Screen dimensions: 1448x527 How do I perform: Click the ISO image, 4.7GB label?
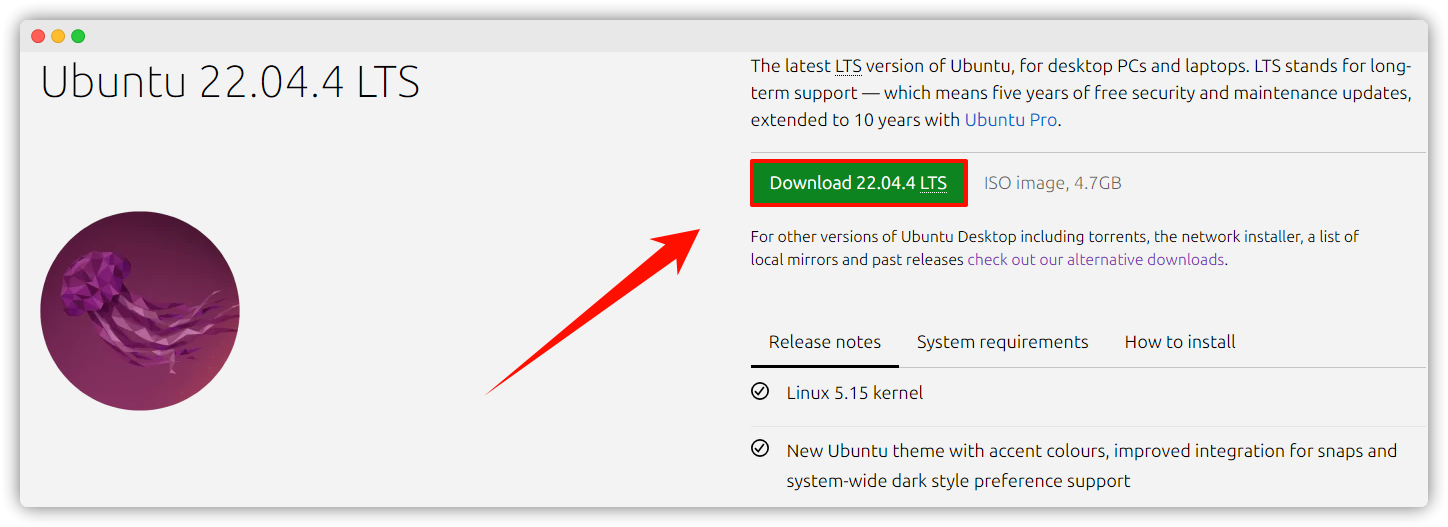click(x=1052, y=184)
